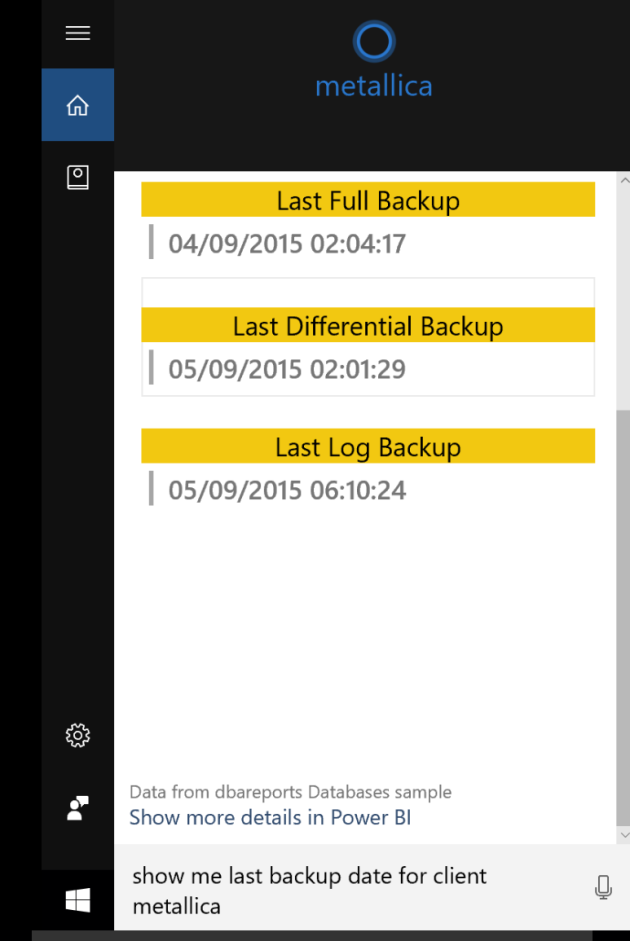Screen dimensions: 630x941
Task: Click the Windows Start button
Action: coord(78,901)
